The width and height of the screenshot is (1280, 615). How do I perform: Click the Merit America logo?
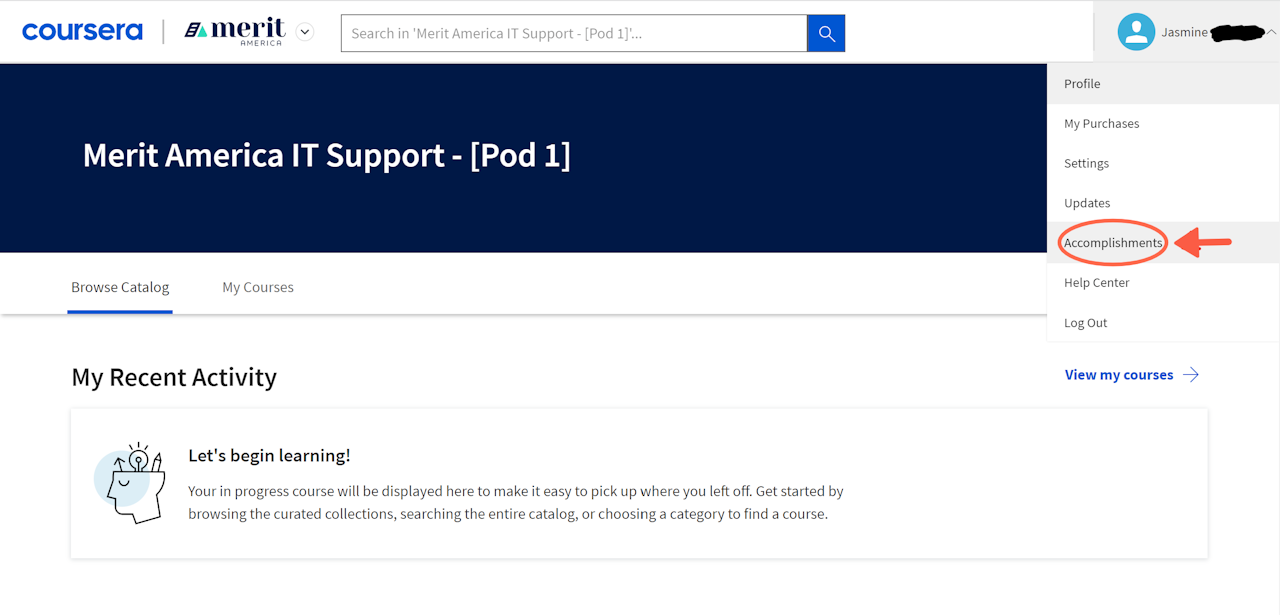click(235, 32)
